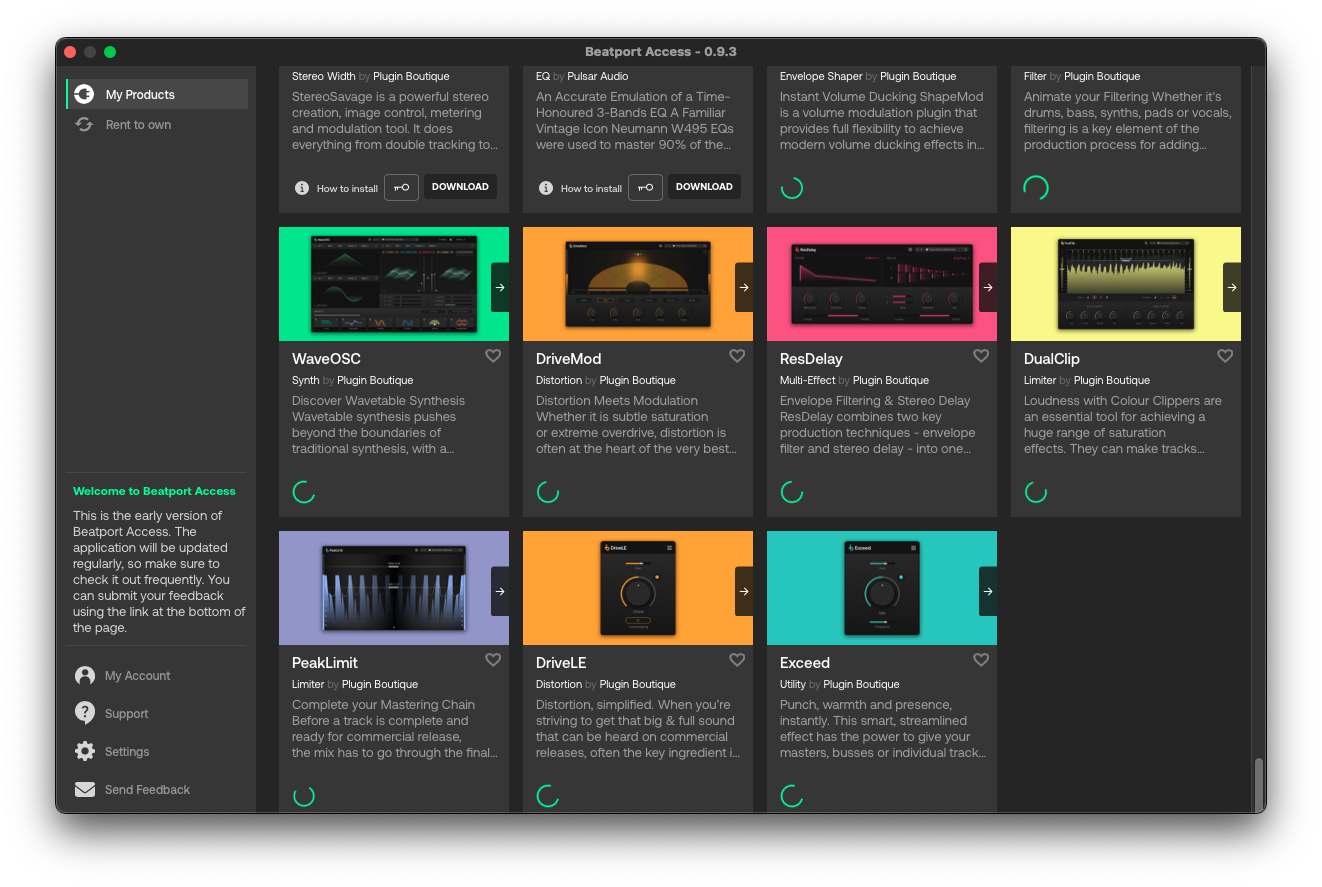The image size is (1322, 887).
Task: Click the Send Feedback envelope icon
Action: [85, 790]
